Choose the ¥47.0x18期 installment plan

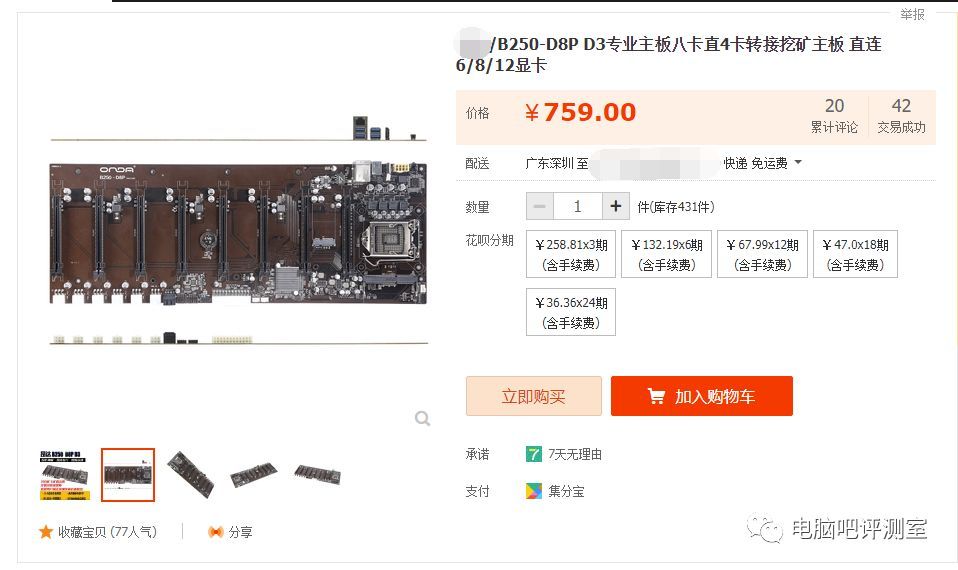click(x=855, y=254)
